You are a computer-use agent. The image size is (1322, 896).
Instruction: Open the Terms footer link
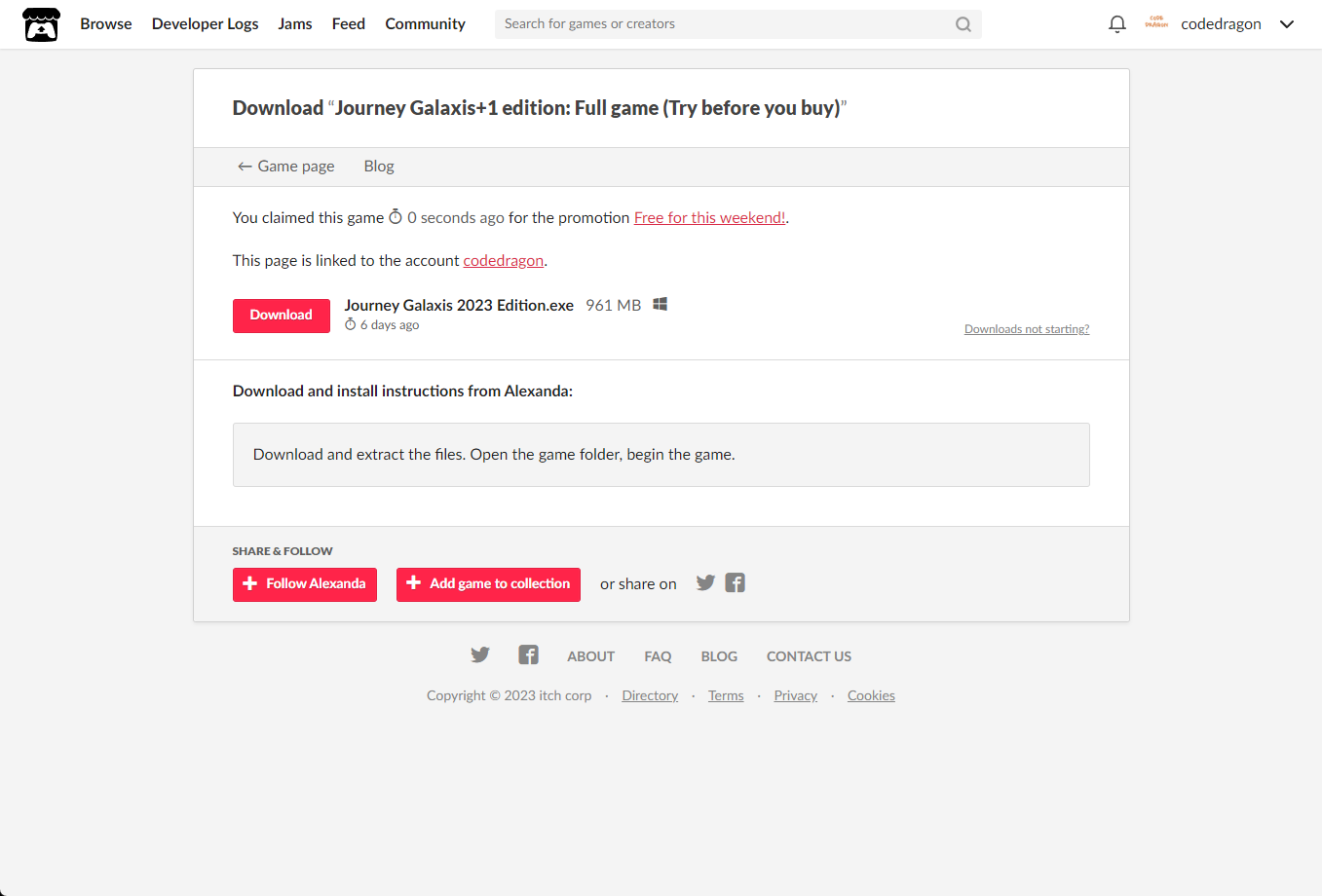pos(726,695)
